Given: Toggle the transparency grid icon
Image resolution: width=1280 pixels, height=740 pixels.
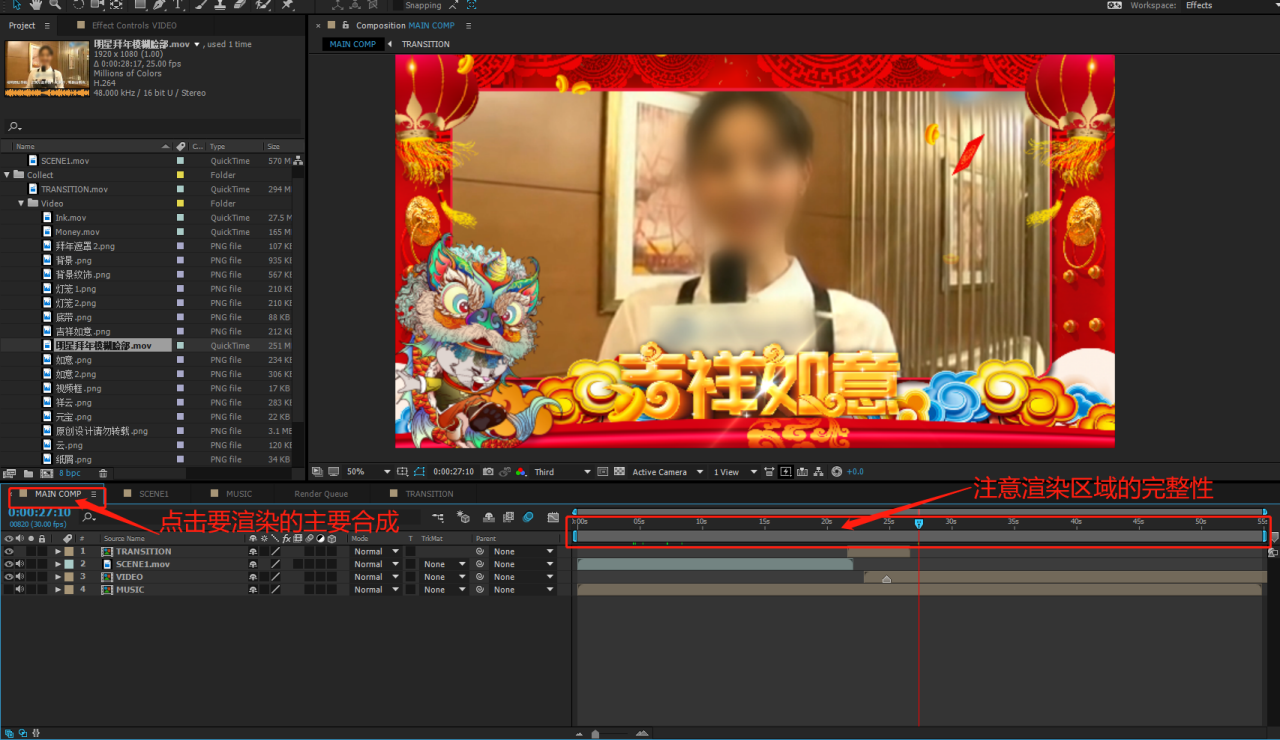Looking at the screenshot, I should (x=619, y=471).
